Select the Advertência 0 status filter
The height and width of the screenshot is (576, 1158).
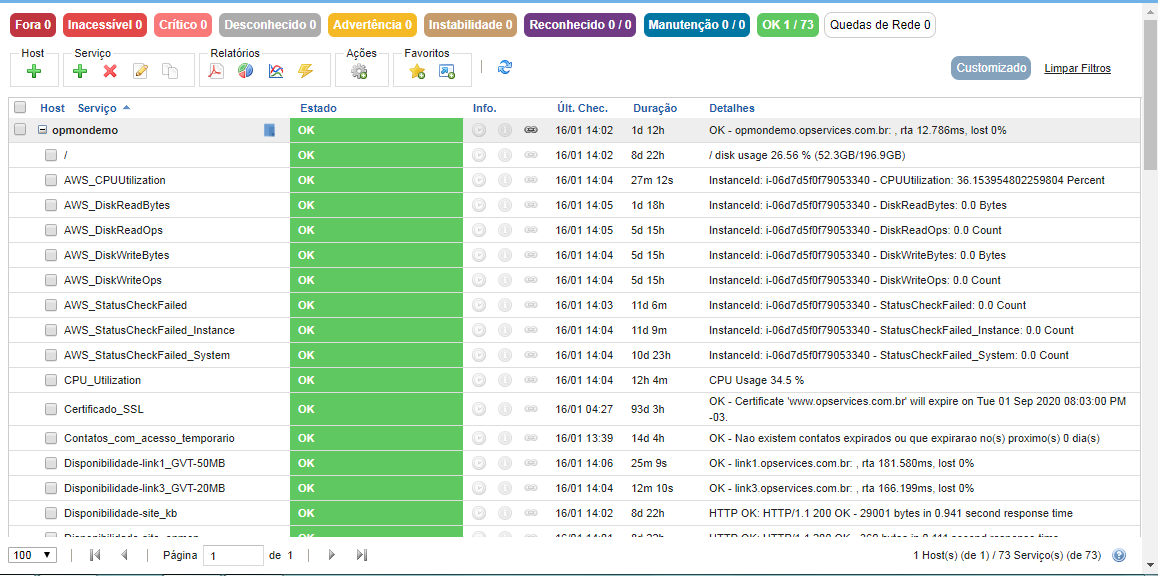pyautogui.click(x=372, y=24)
